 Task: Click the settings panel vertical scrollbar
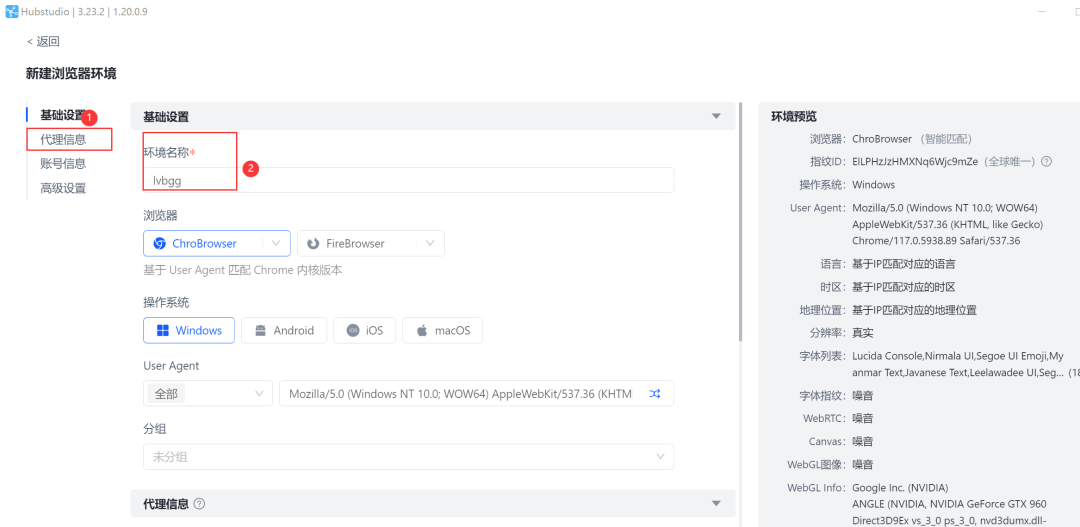(740, 222)
